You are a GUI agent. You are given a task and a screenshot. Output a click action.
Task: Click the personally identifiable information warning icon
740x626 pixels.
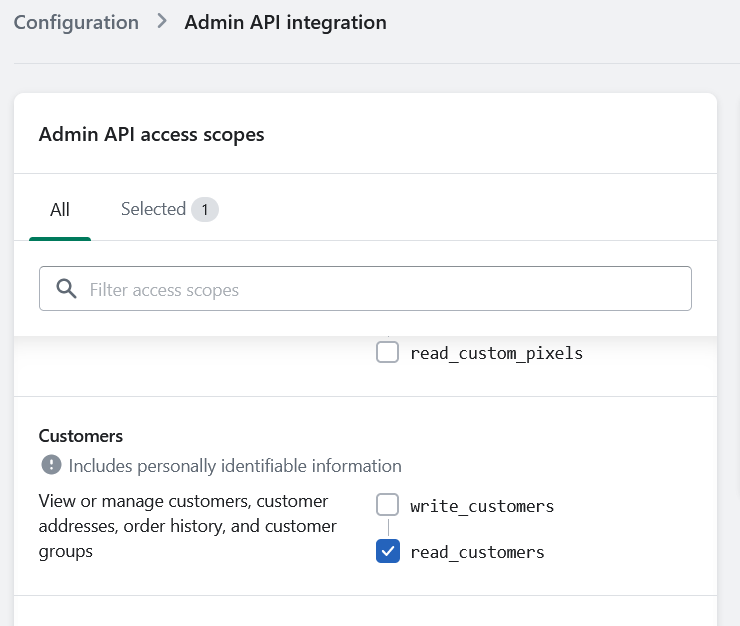[51, 465]
